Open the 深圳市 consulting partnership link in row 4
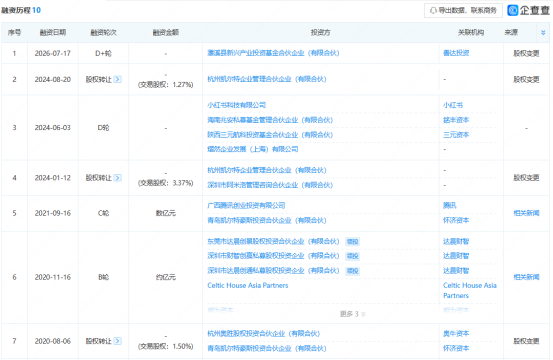 pos(270,185)
